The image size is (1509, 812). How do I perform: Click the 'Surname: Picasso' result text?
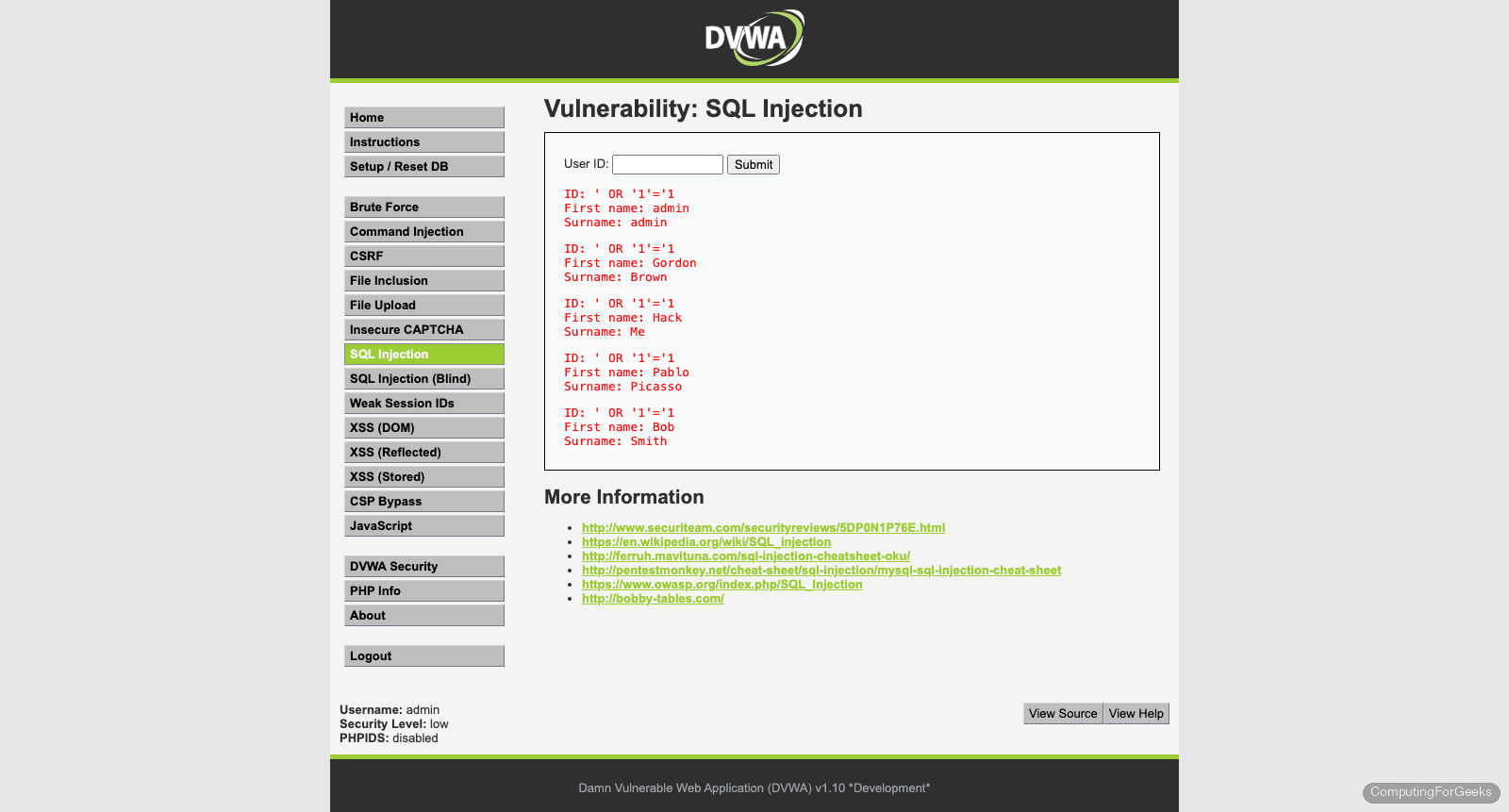623,387
